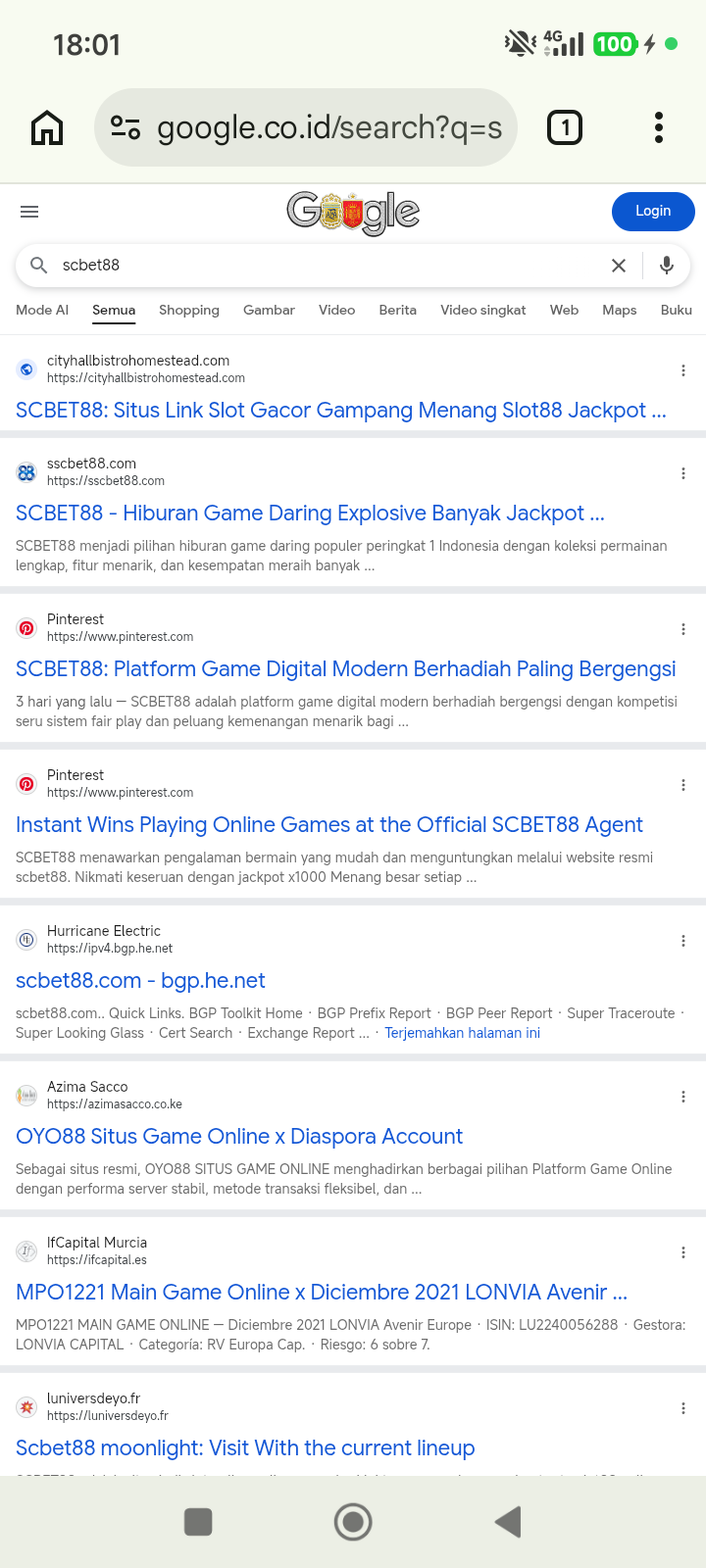This screenshot has width=706, height=1568.
Task: Open more options for sscbet88.com result
Action: 683,473
